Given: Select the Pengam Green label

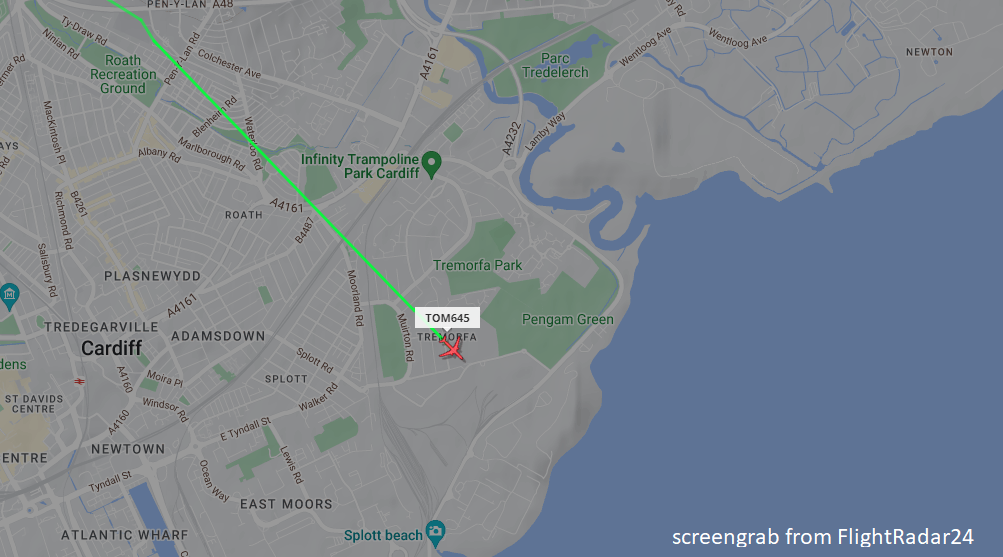Looking at the screenshot, I should tap(567, 319).
